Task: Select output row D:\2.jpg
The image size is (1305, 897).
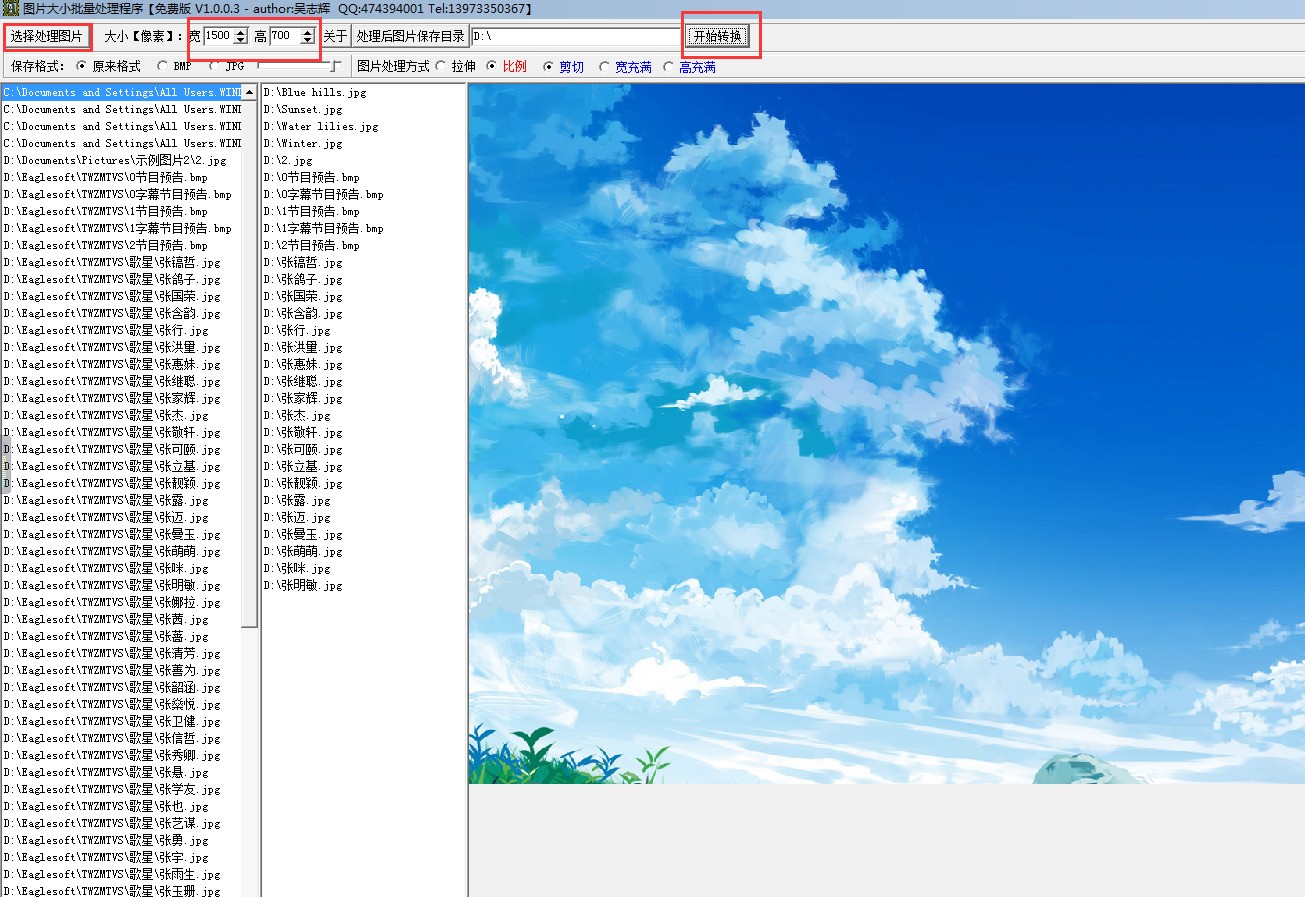Action: (364, 160)
